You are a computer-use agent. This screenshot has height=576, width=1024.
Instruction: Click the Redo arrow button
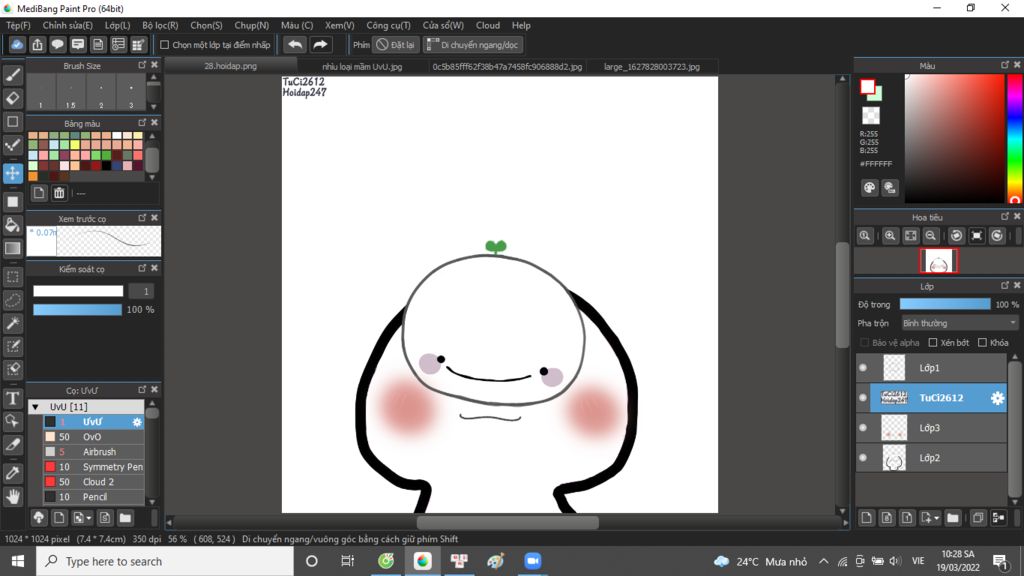pos(320,44)
